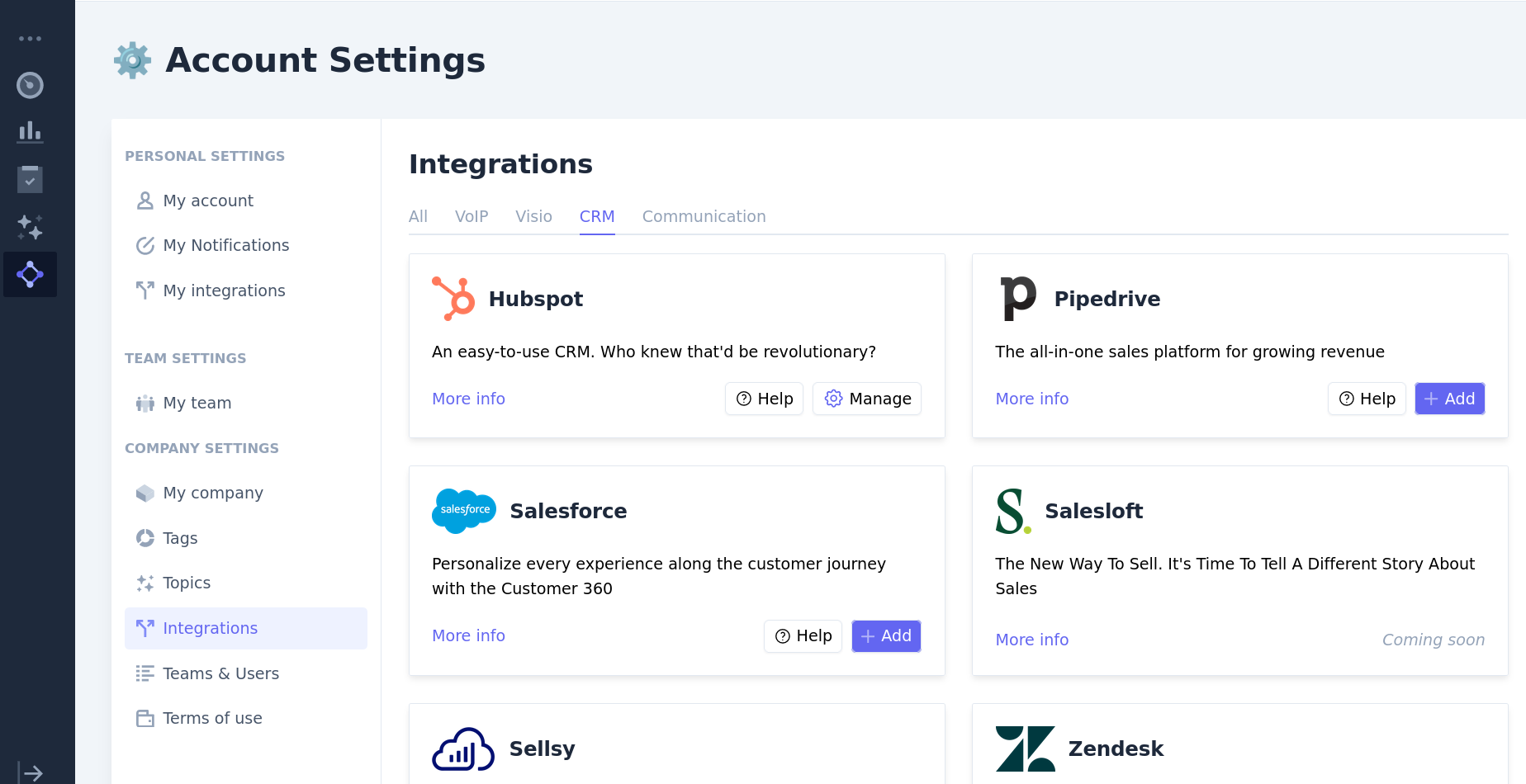Select the highlighted diamond settings rail icon
The width and height of the screenshot is (1526, 784).
[30, 274]
